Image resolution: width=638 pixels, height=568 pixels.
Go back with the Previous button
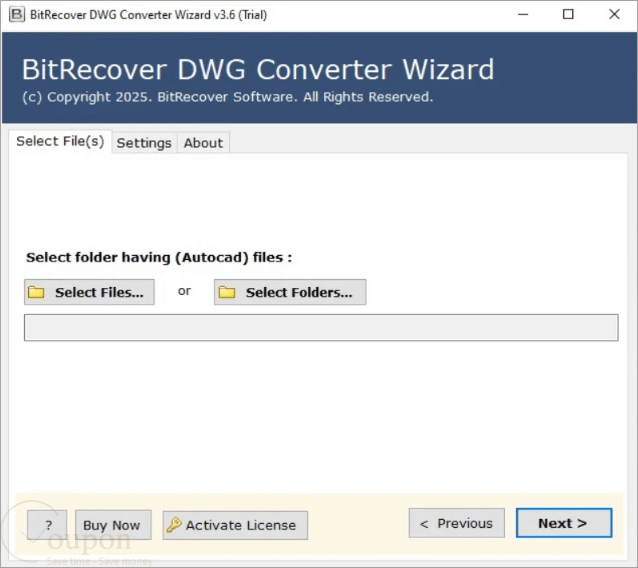[457, 523]
